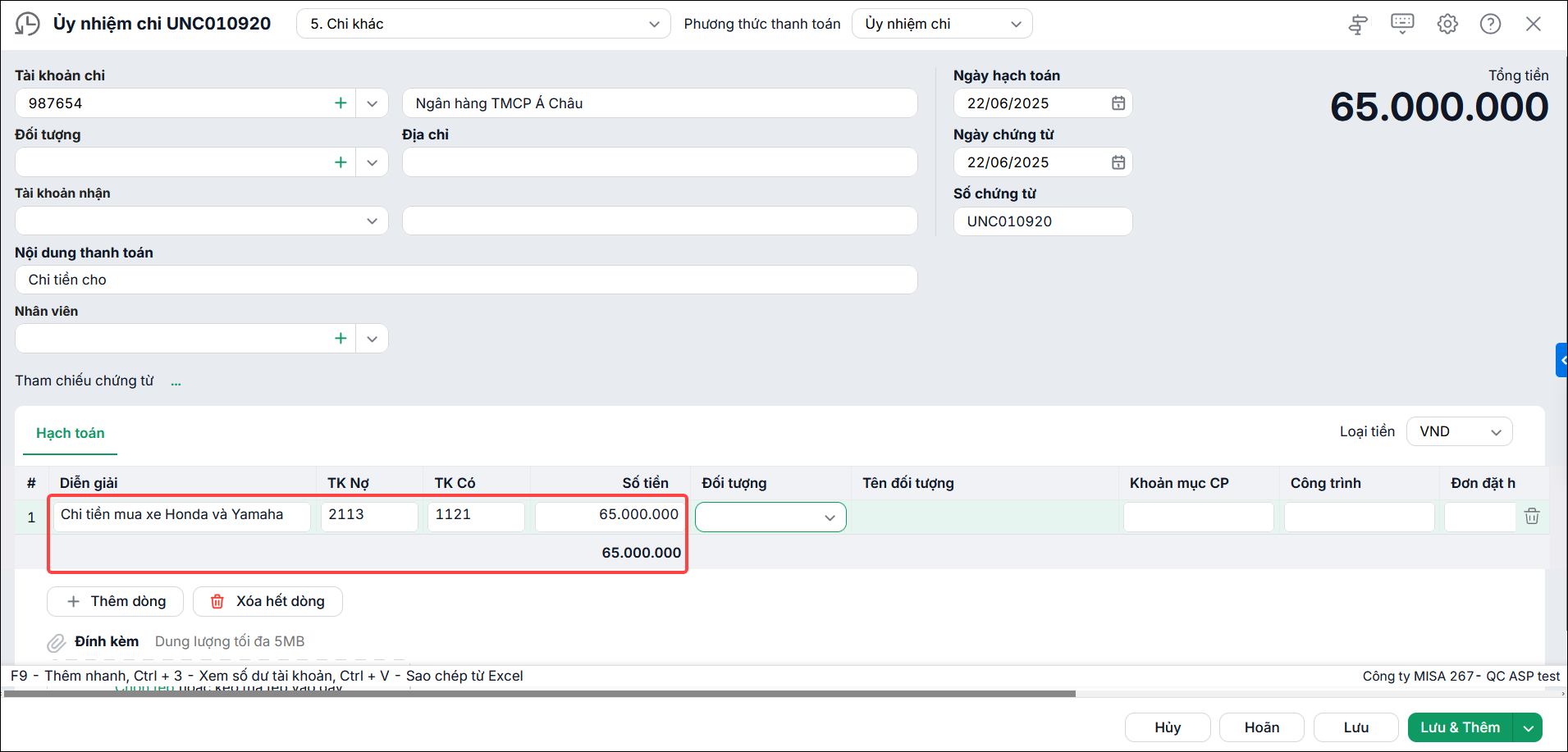Expand the '5. Chi khác' reason dropdown
Image resolution: width=1568 pixels, height=752 pixels.
point(654,25)
